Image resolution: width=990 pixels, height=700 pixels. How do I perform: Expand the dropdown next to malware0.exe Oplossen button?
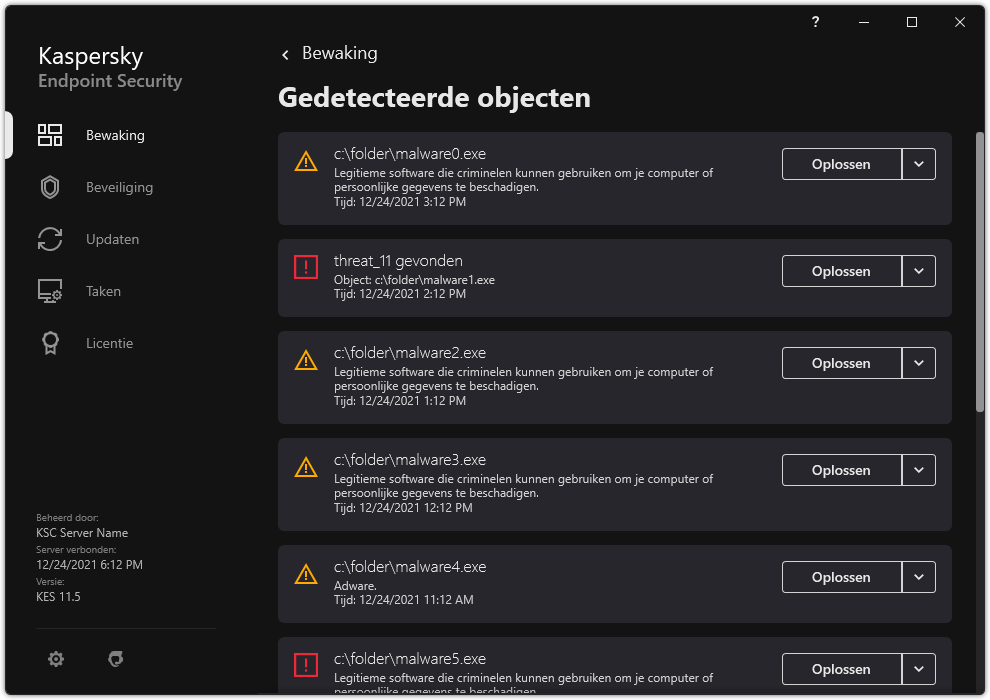coord(919,164)
